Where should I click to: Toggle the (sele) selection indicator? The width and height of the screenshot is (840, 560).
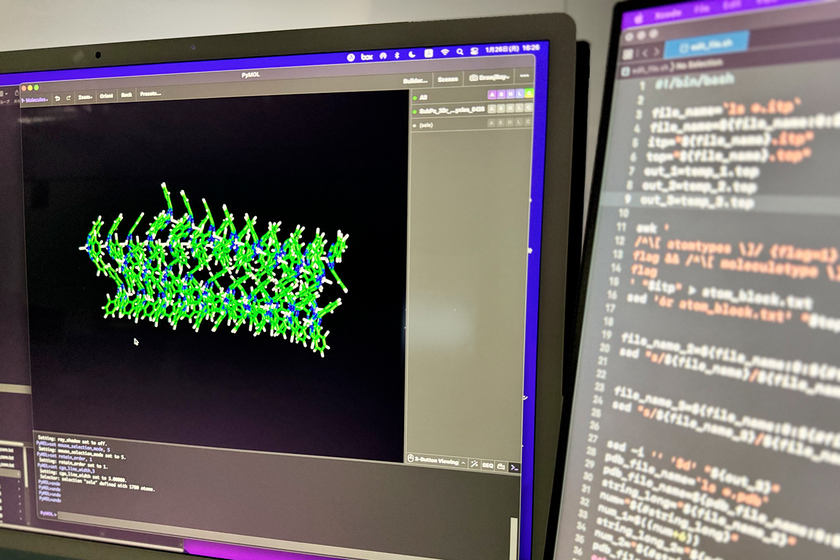coord(415,124)
